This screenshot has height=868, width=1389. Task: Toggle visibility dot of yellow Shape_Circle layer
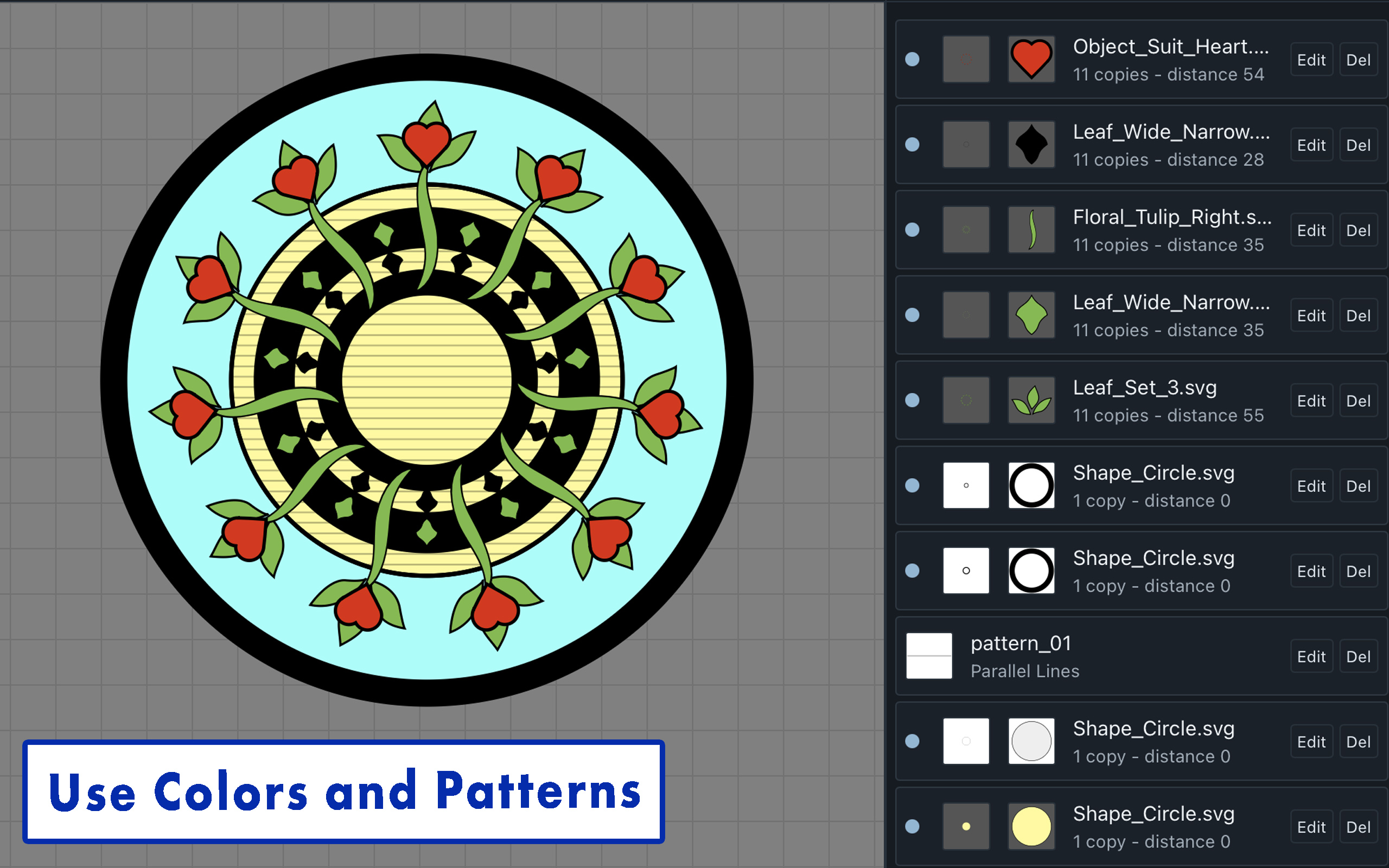tap(912, 826)
